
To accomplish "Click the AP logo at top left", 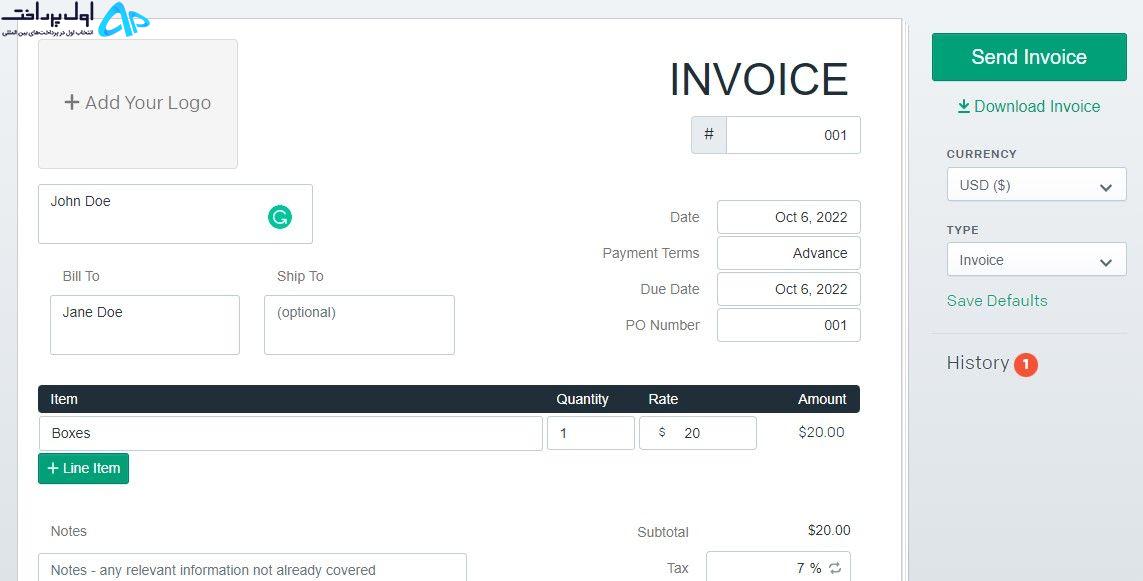I will (123, 20).
